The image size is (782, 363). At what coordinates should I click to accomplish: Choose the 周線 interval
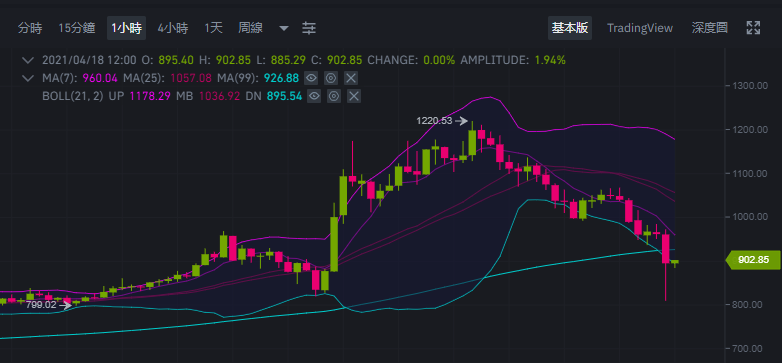(250, 28)
